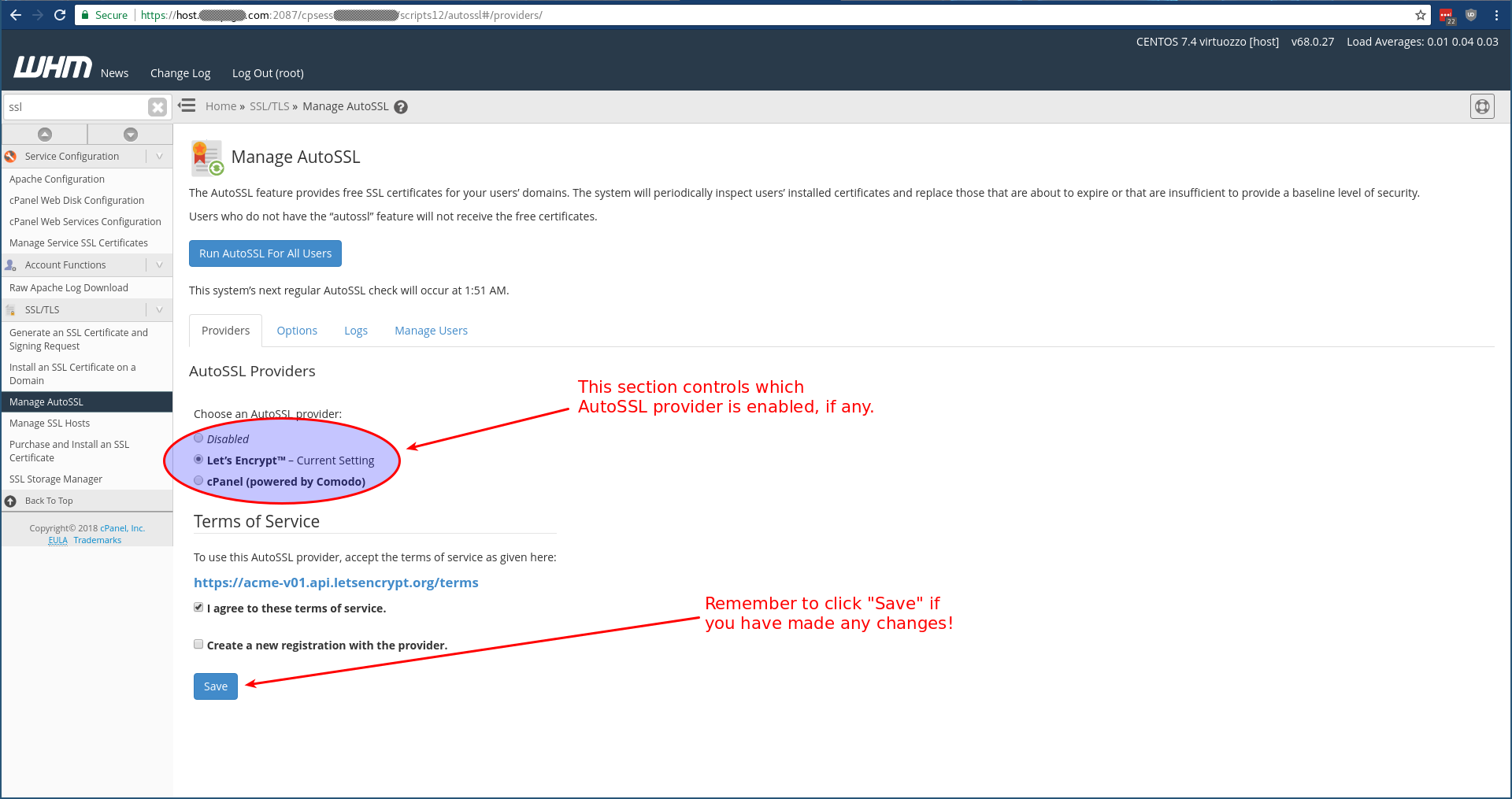Reload the browser page
This screenshot has width=1512, height=799.
click(60, 15)
